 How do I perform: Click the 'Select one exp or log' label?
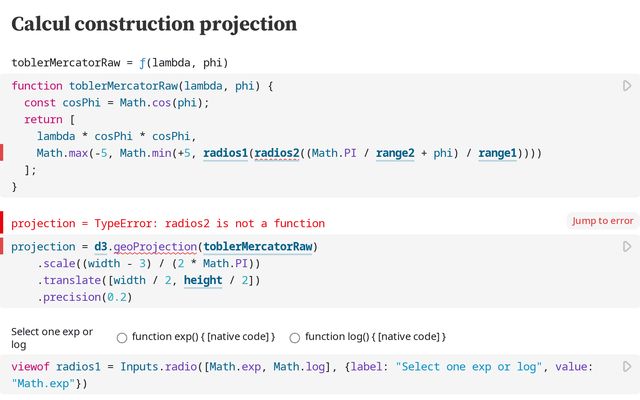(52, 337)
